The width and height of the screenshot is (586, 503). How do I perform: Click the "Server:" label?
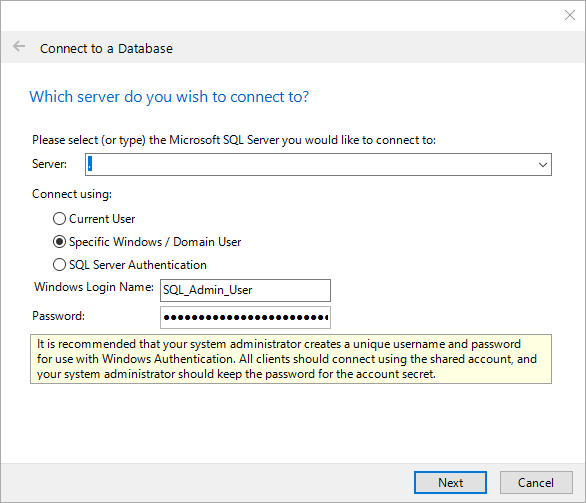49,164
